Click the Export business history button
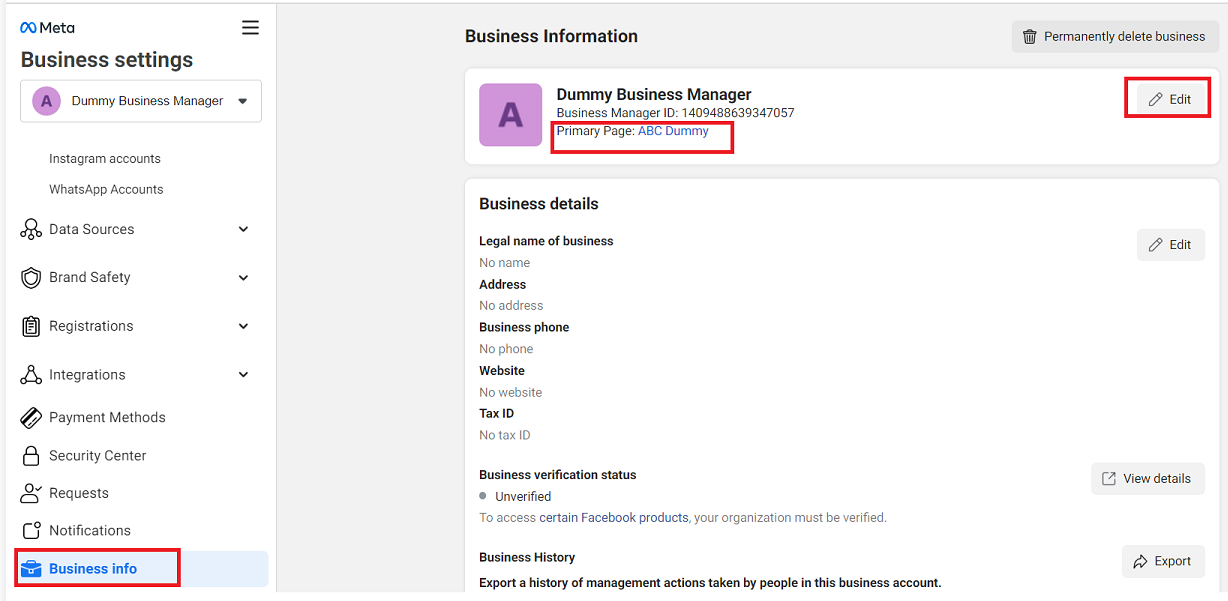 click(1163, 562)
